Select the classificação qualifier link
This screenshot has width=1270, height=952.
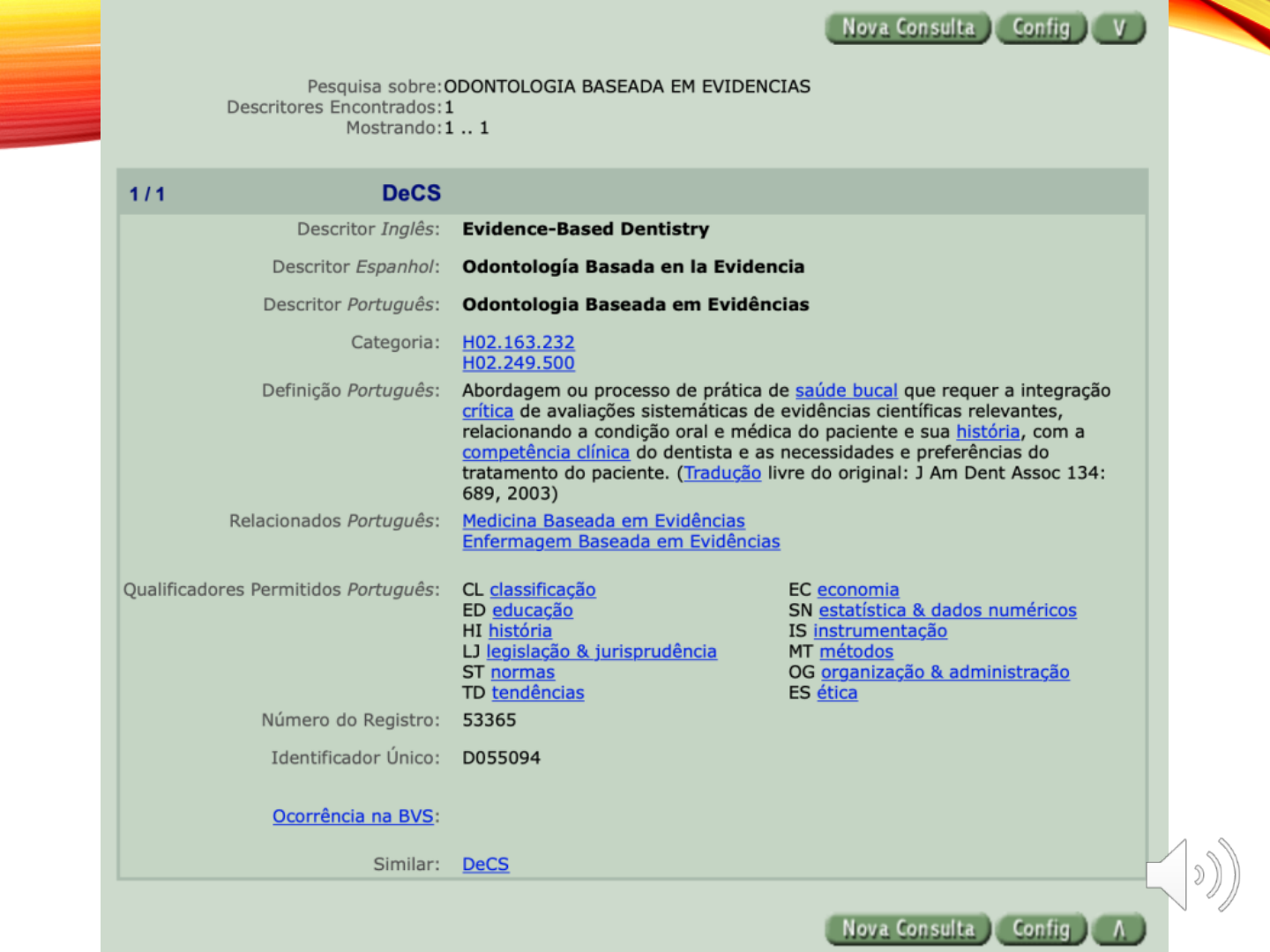coord(543,590)
